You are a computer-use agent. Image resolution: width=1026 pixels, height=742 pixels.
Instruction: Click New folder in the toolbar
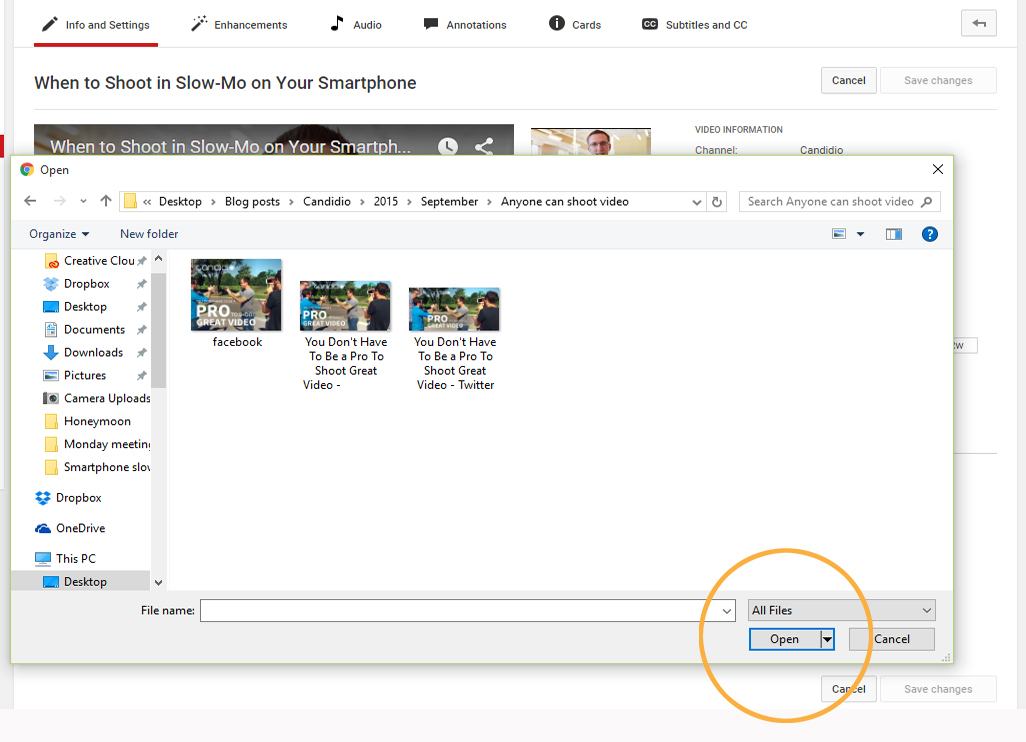point(149,234)
